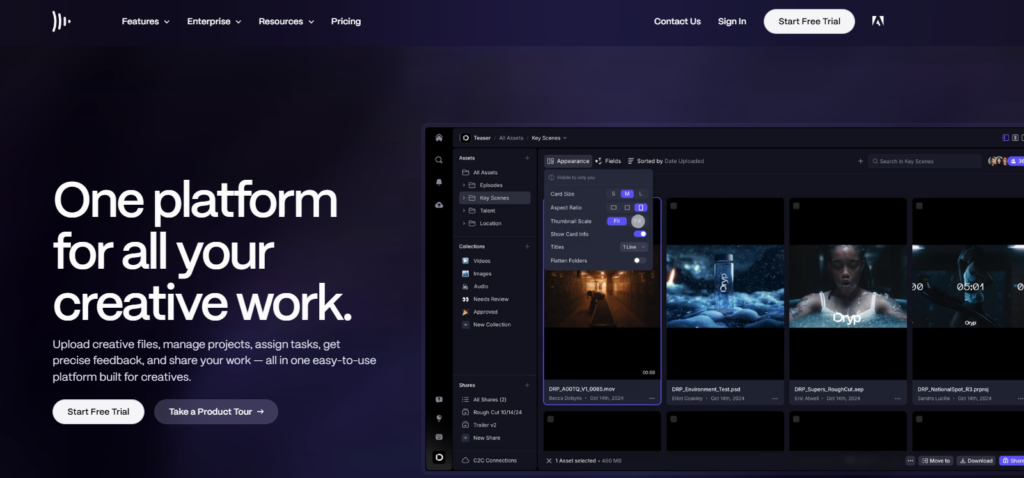Open the Resources dropdown menu
1024x478 pixels.
[x=286, y=21]
